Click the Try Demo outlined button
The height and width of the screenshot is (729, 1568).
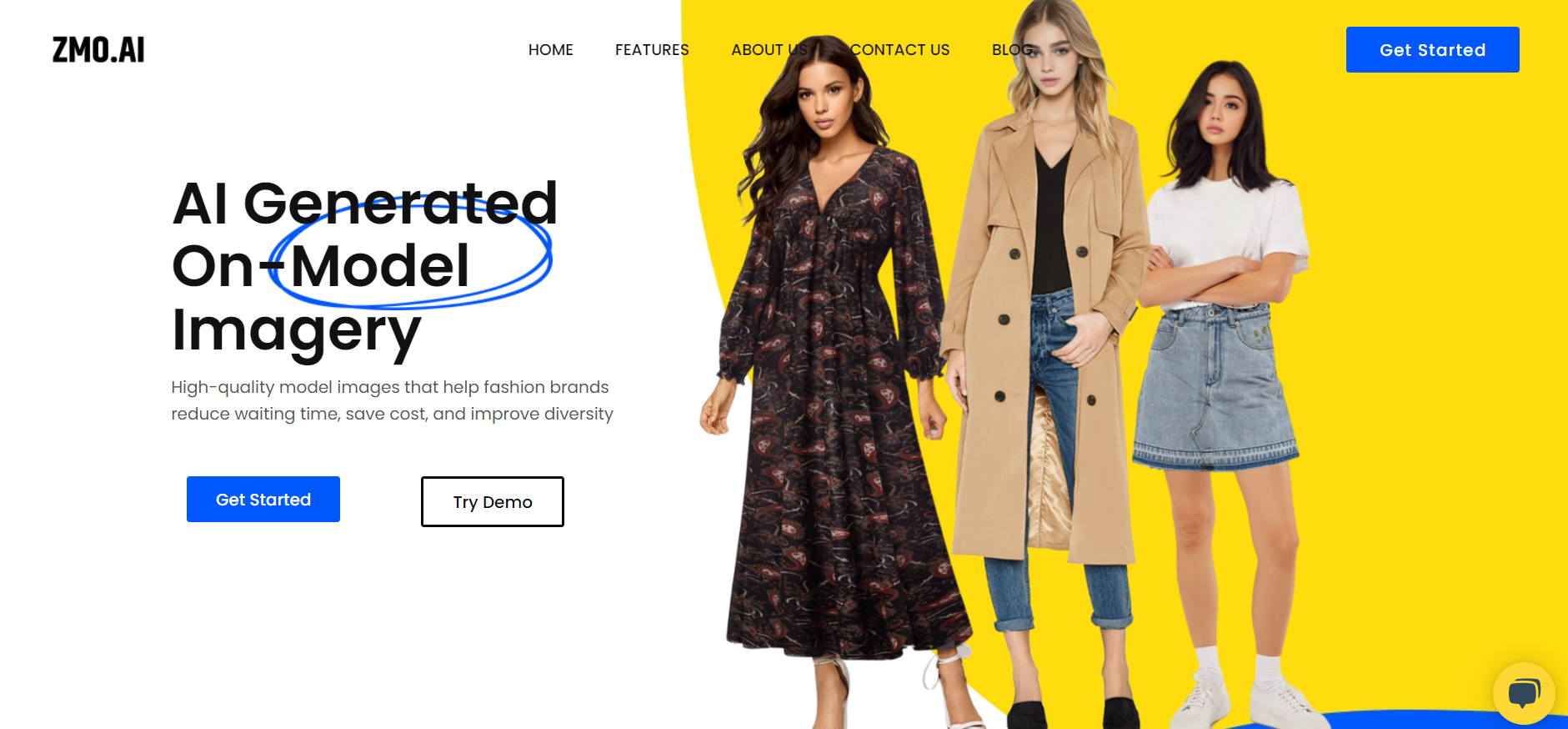[x=493, y=502]
